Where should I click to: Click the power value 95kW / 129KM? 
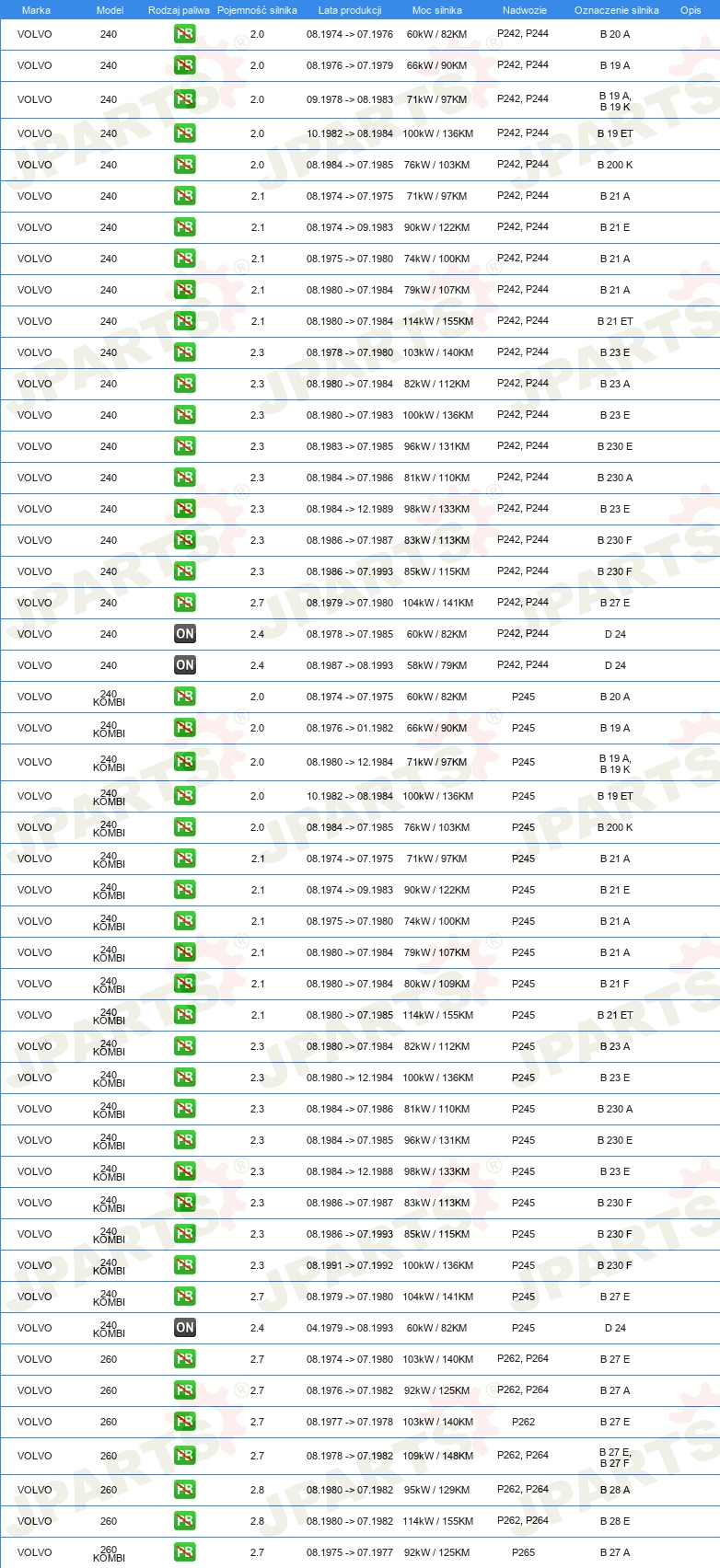tap(437, 1490)
